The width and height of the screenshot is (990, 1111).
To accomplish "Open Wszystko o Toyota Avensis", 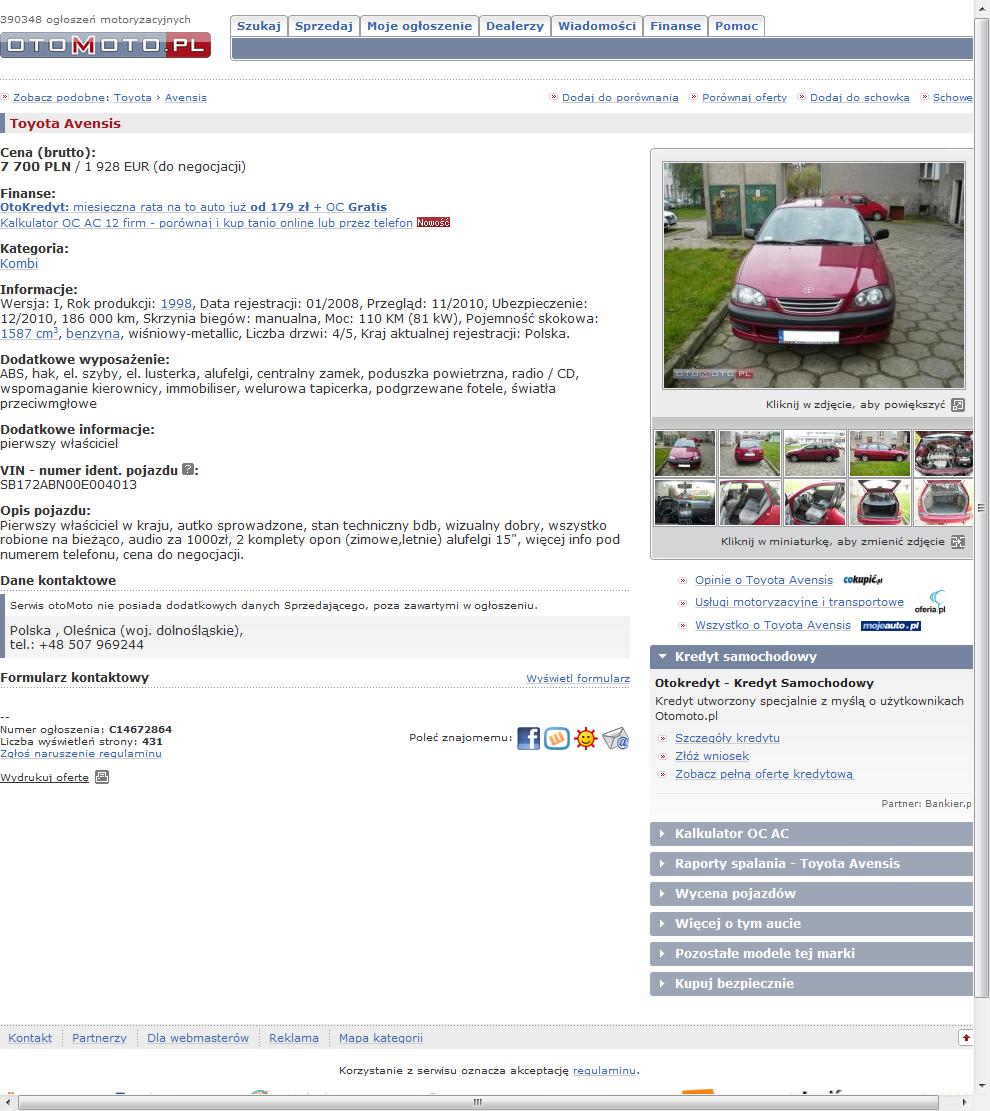I will pos(773,626).
